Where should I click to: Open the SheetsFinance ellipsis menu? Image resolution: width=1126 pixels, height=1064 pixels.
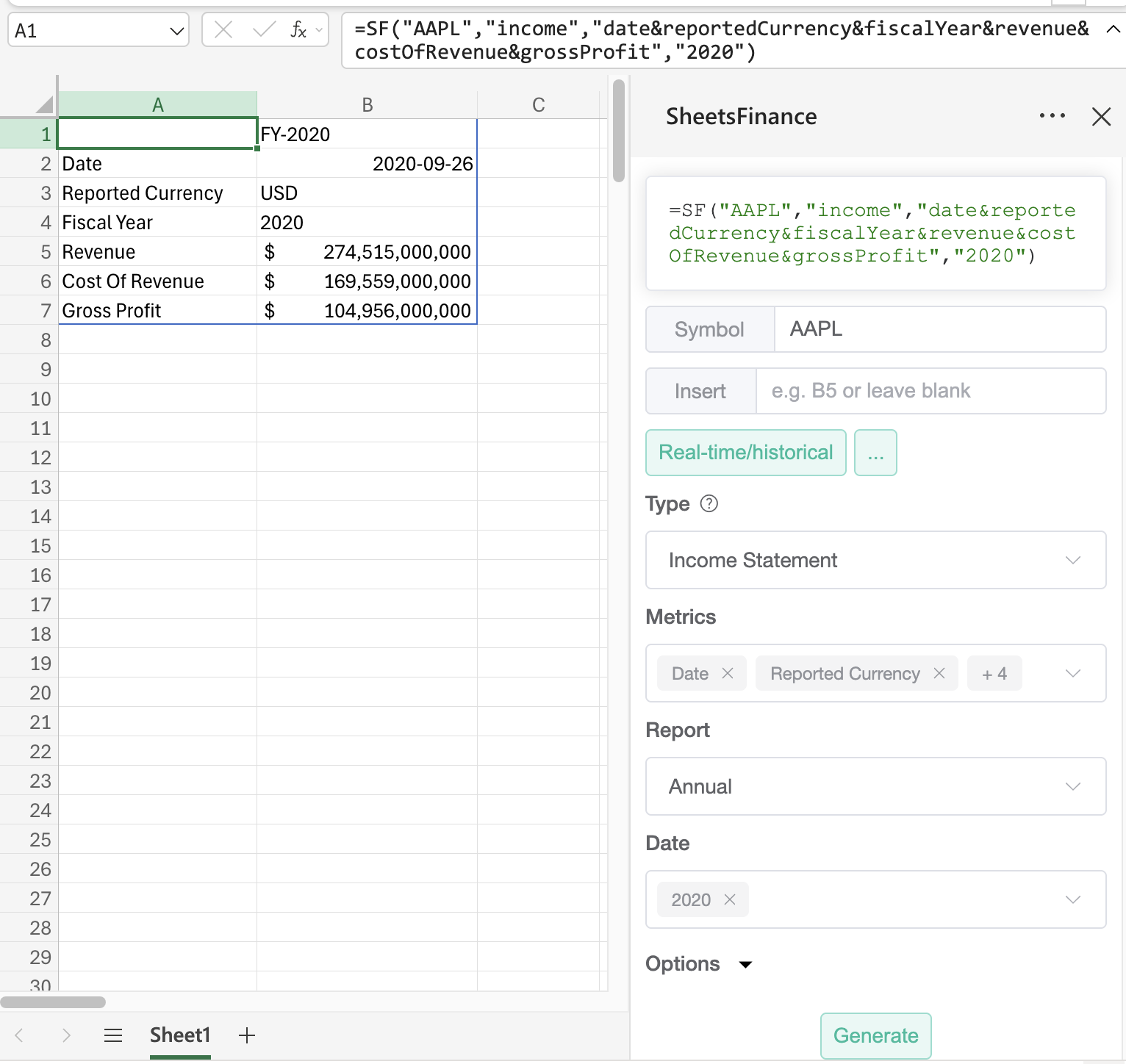pos(1053,116)
